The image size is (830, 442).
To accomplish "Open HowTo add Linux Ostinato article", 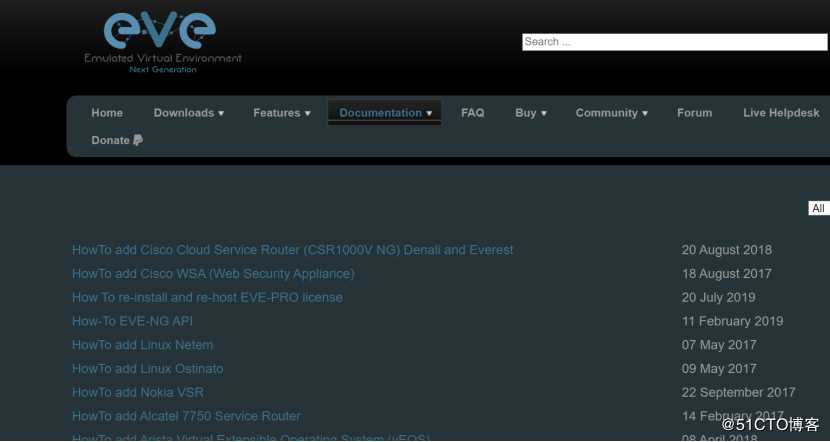I will pos(148,369).
